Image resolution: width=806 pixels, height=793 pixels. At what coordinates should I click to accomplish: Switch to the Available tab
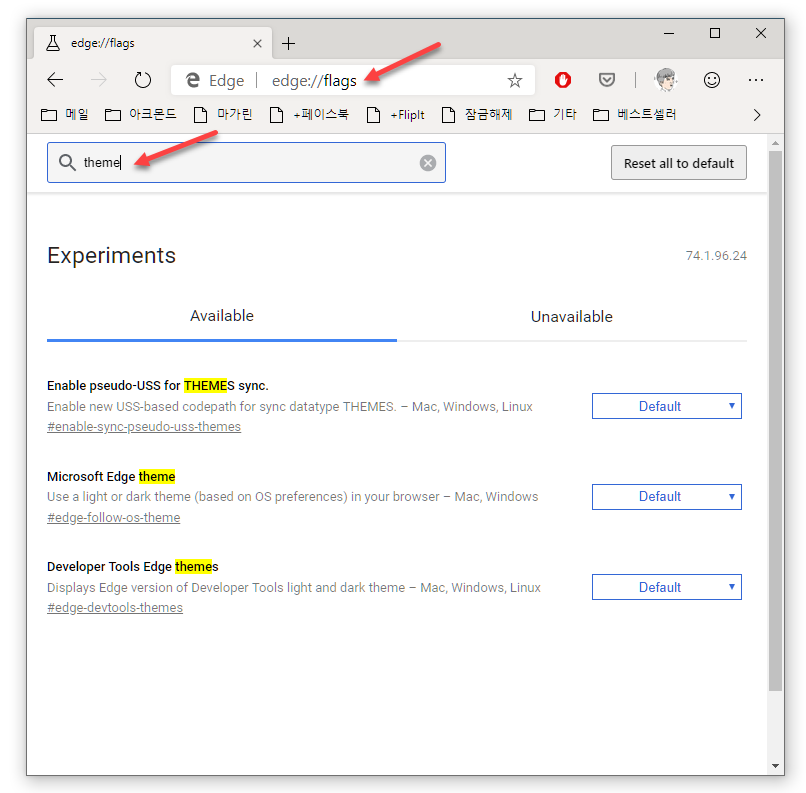[x=222, y=316]
